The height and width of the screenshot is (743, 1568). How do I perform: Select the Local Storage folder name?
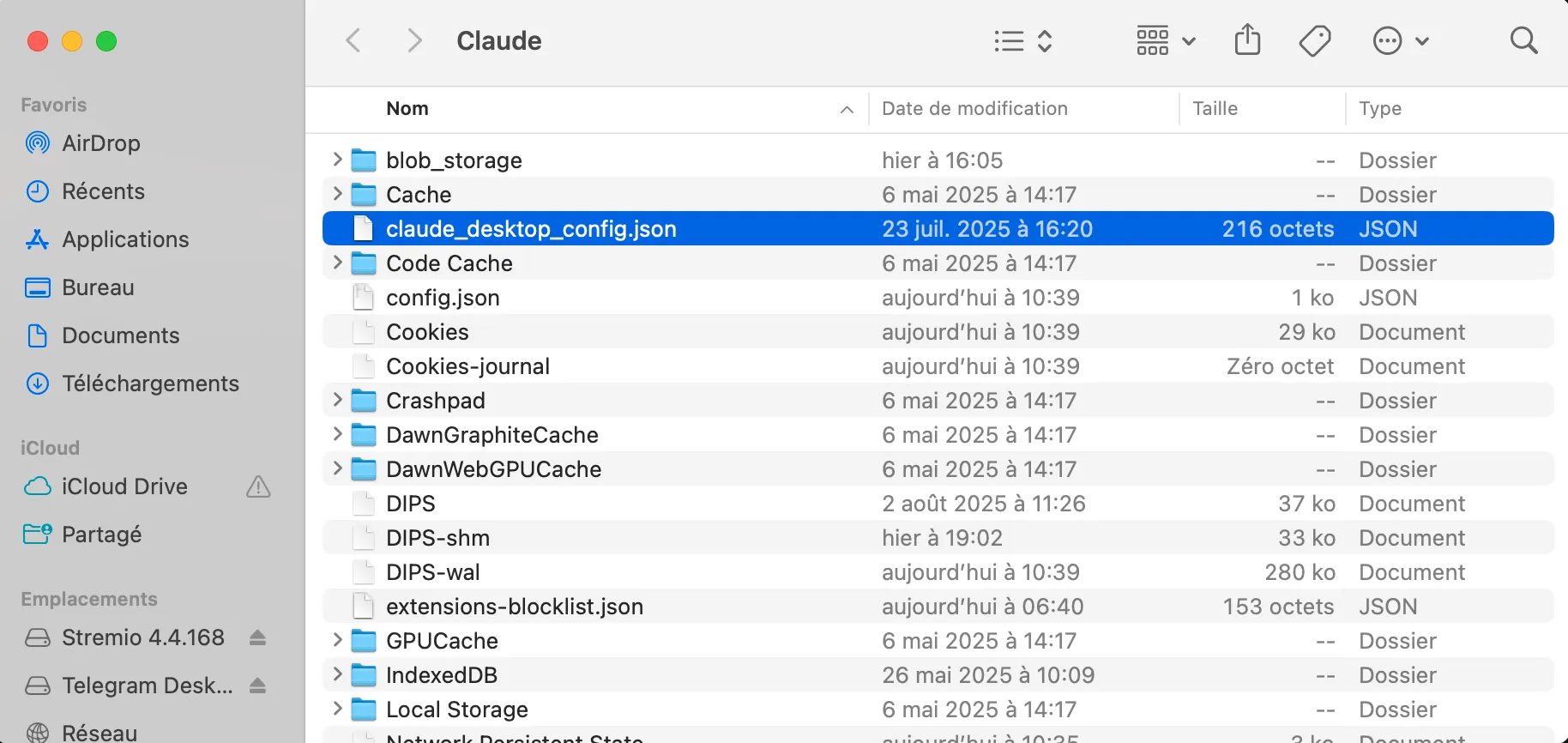(457, 710)
